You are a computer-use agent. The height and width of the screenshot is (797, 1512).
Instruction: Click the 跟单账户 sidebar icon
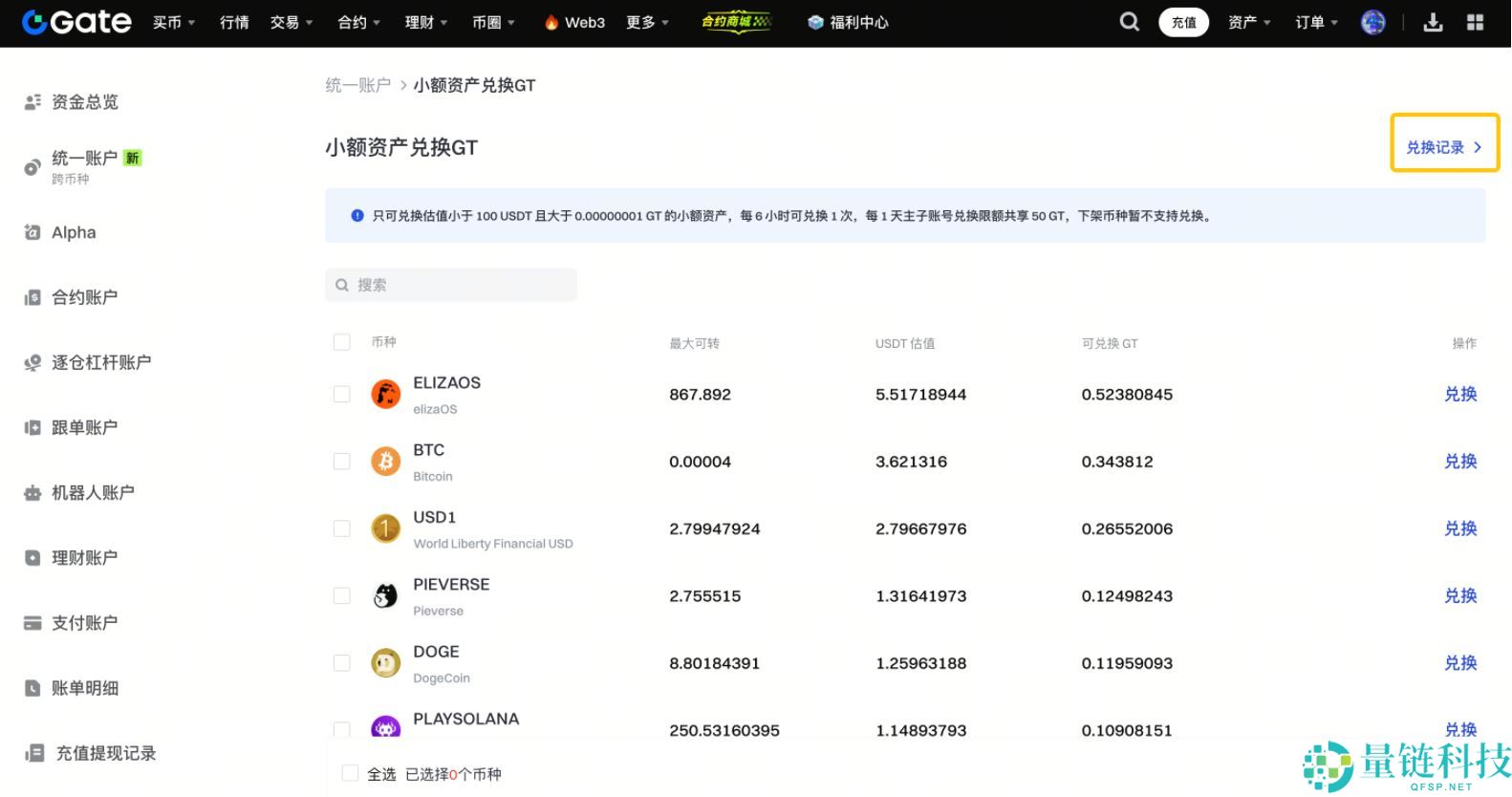tap(32, 427)
